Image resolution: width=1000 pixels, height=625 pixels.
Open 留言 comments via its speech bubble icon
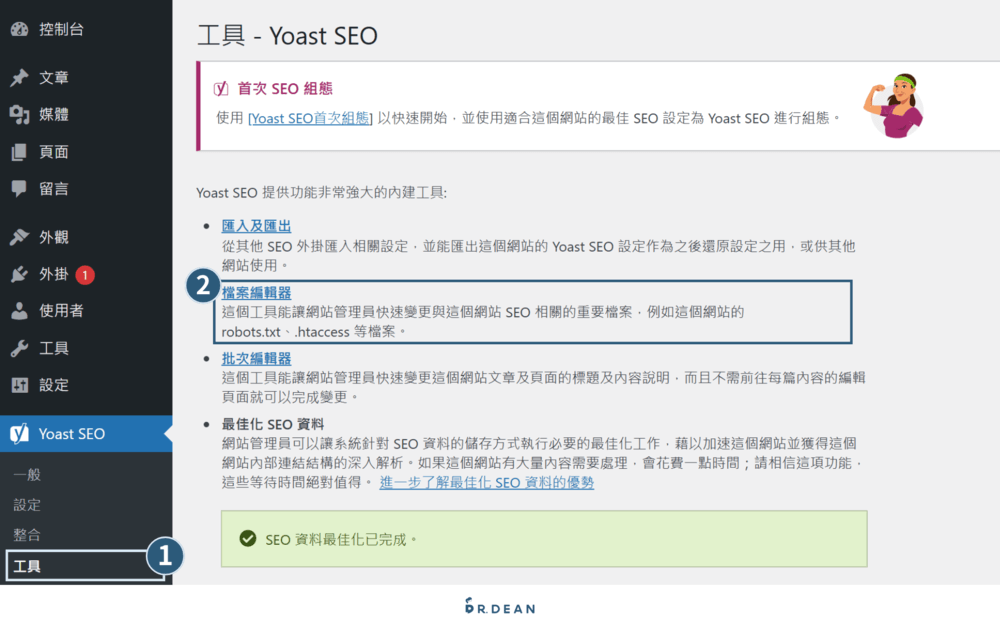(21, 188)
